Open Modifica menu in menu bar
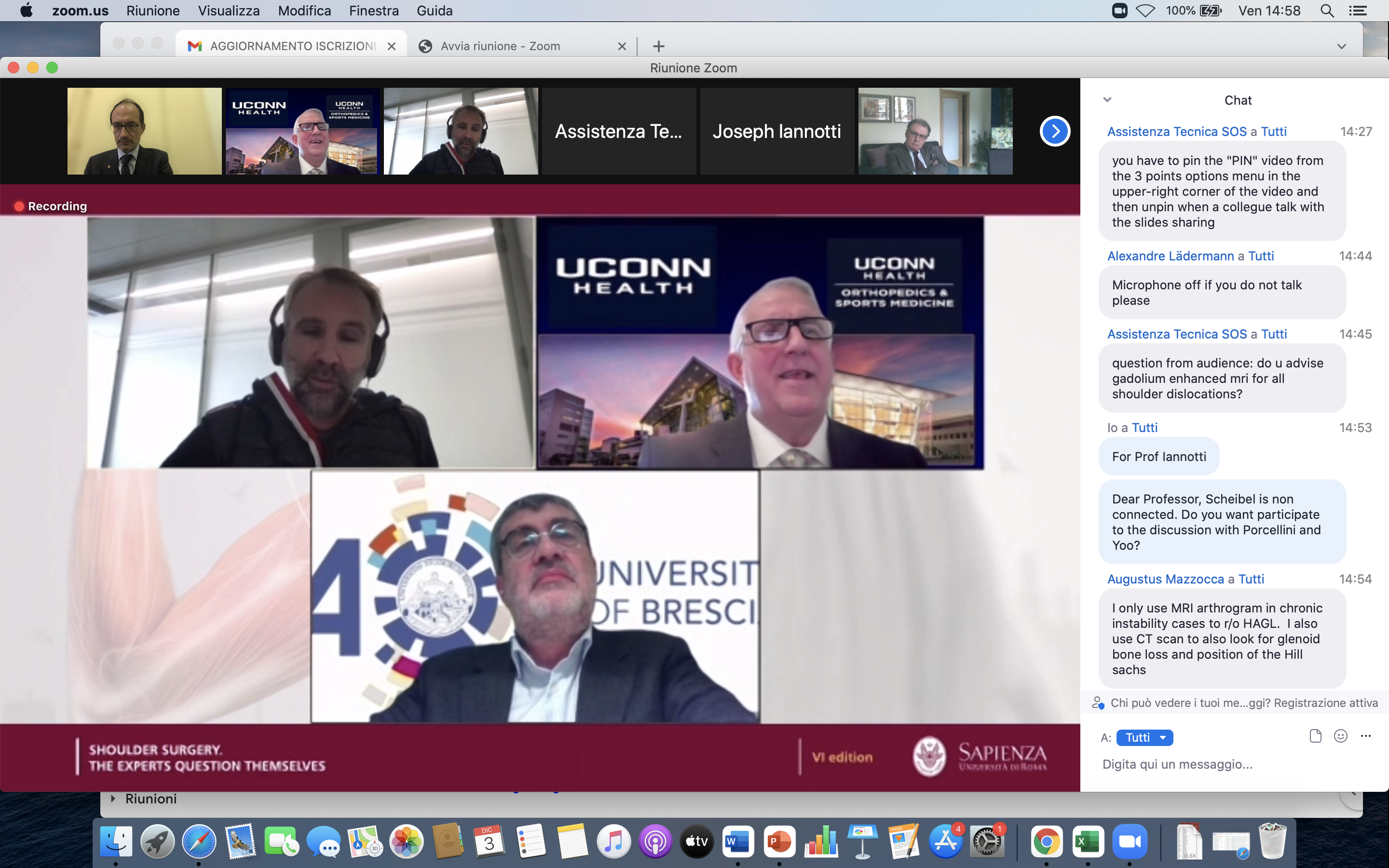 point(304,11)
